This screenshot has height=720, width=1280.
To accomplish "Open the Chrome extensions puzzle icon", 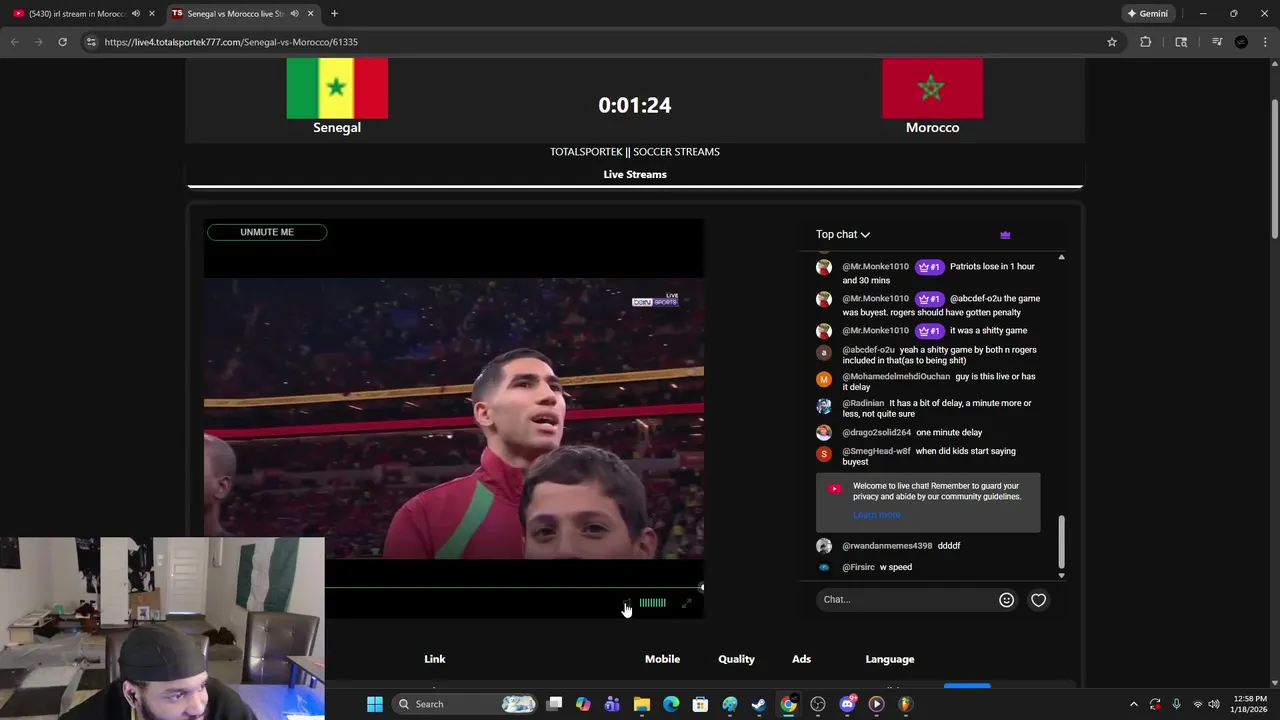I will [1145, 42].
